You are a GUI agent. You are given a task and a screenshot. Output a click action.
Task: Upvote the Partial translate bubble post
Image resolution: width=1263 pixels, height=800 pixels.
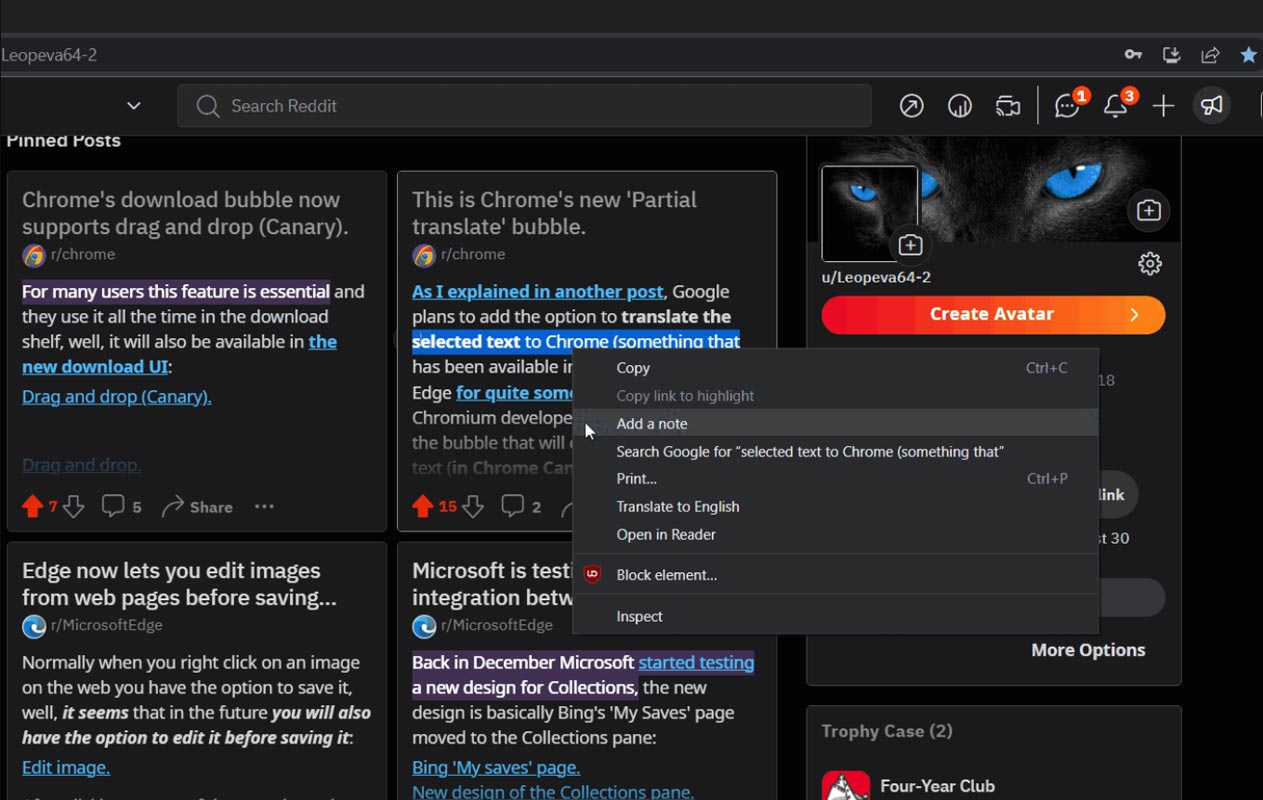[422, 507]
